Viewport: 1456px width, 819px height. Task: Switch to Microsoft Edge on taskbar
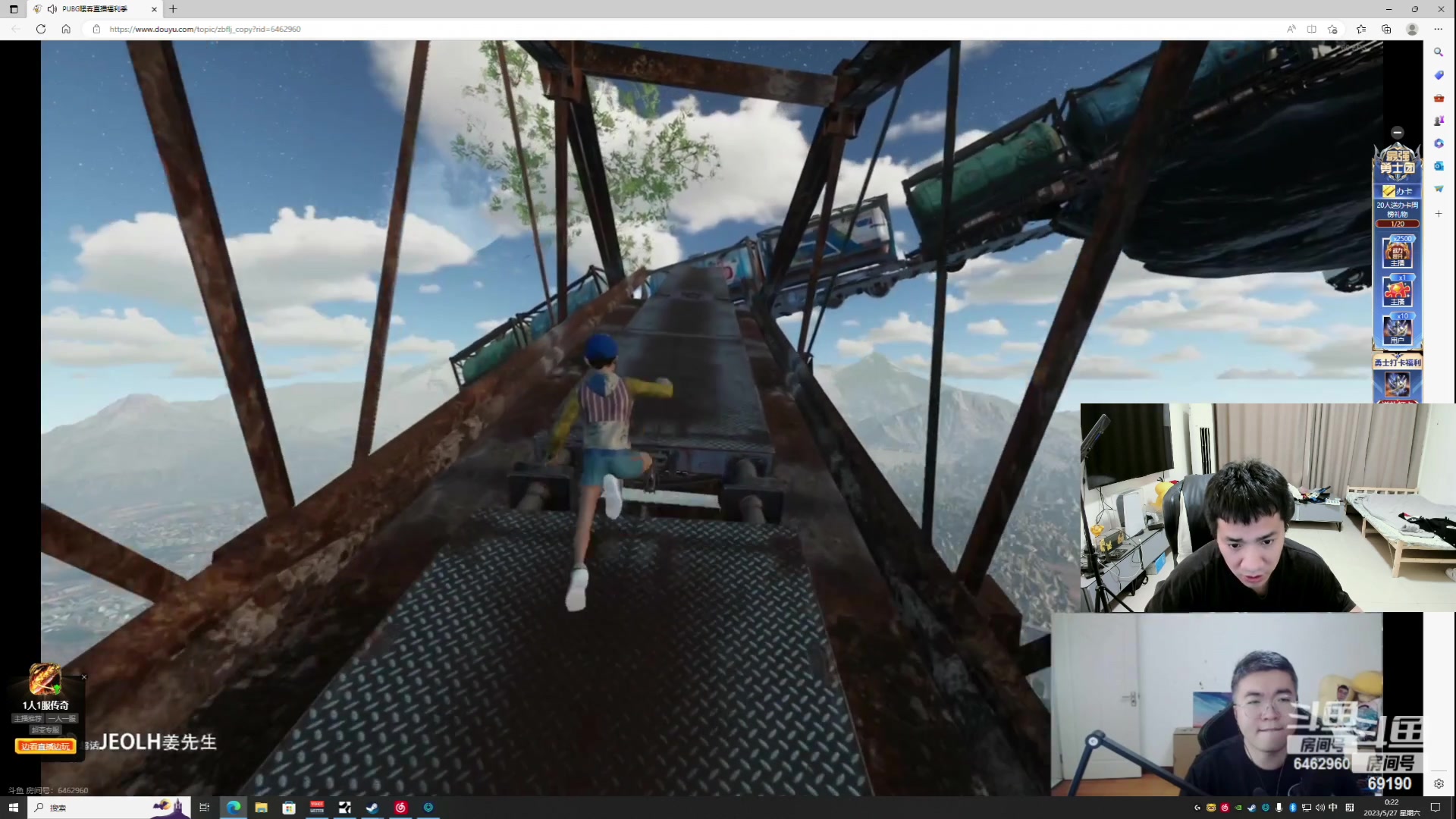point(234,808)
